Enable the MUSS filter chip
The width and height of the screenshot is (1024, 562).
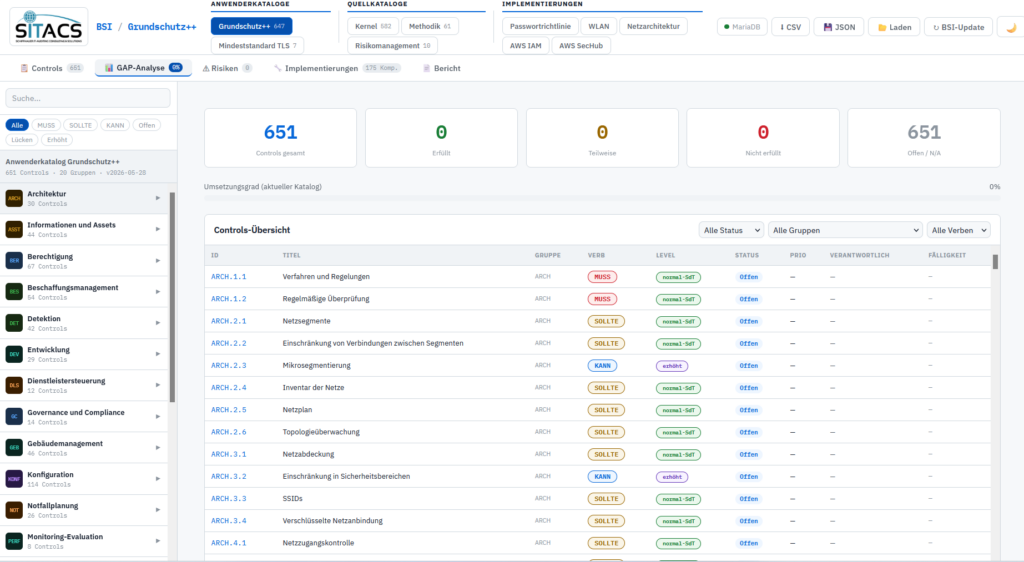pos(46,125)
